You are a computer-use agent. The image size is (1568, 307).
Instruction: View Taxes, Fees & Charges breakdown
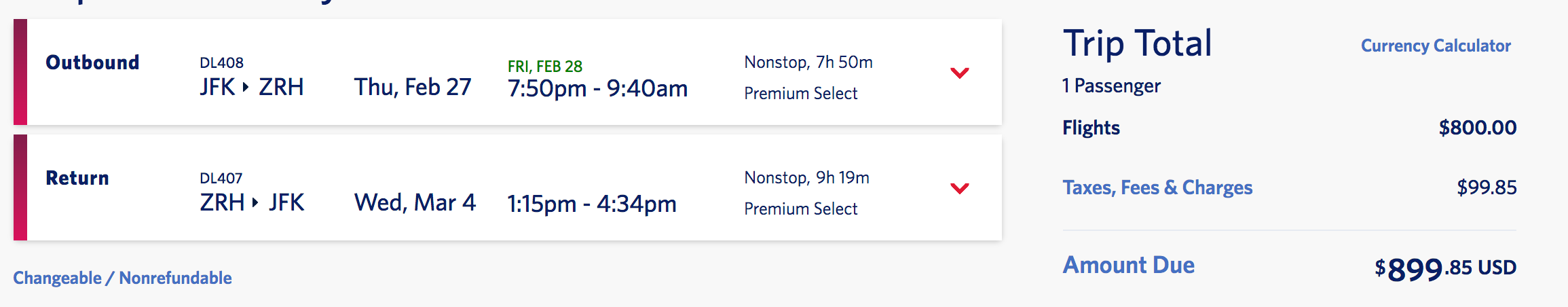coord(1157,187)
